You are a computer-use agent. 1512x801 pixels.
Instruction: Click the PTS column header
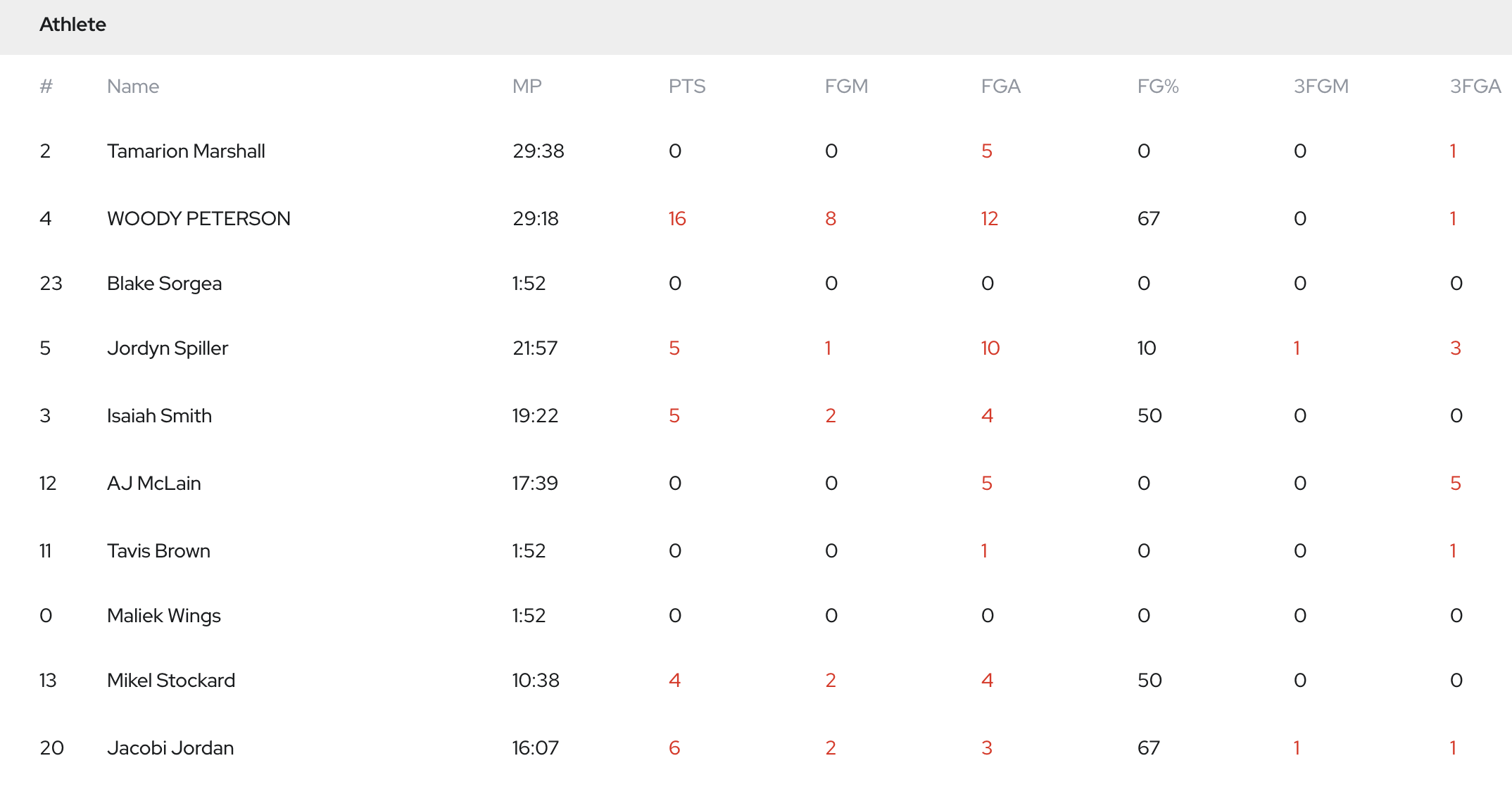(x=686, y=86)
